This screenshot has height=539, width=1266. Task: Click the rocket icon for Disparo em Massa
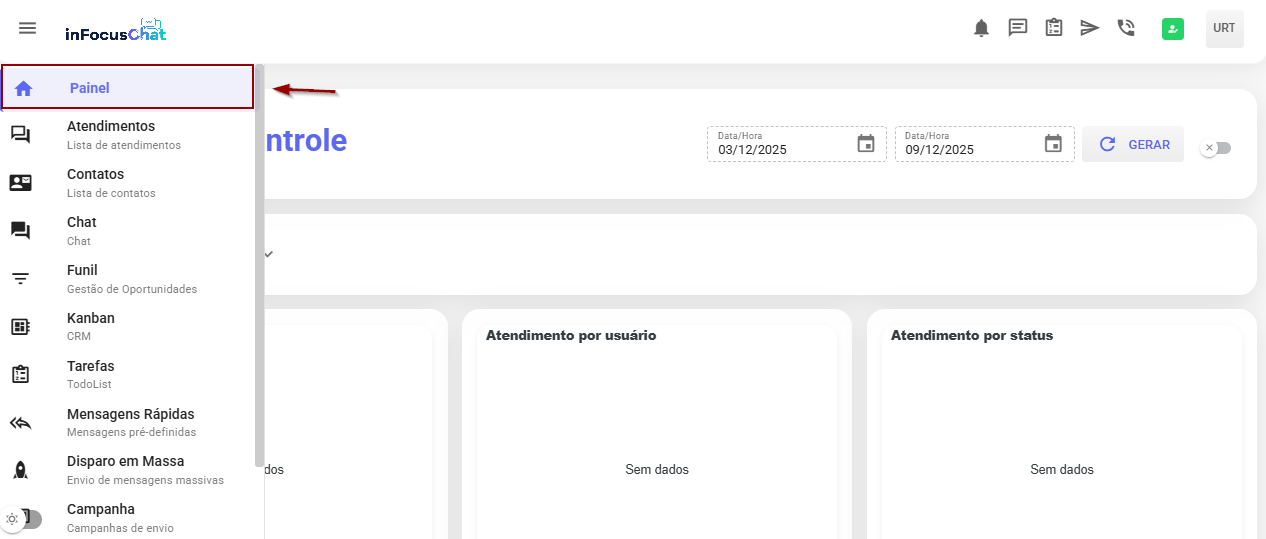point(21,470)
